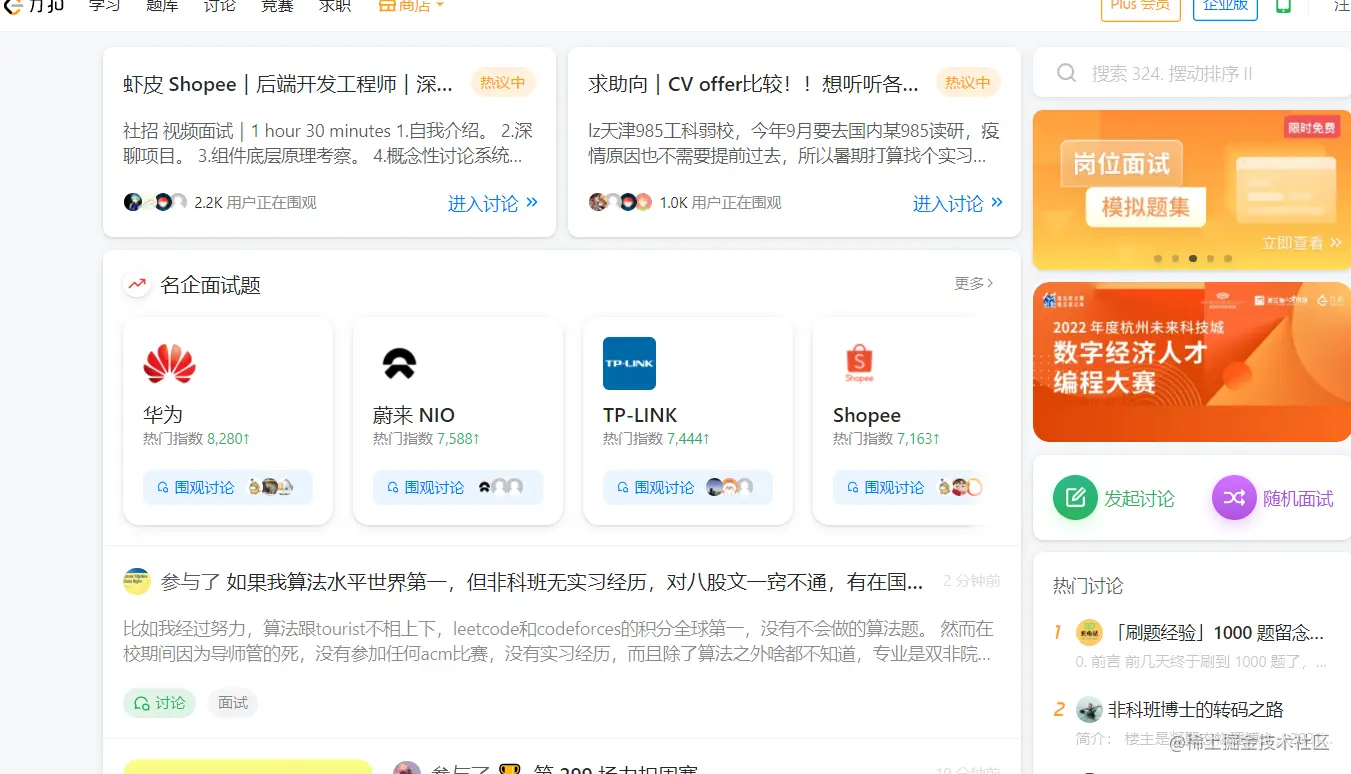Viewport: 1351px width, 774px height.
Task: Open 虾皮 Shopee | 后端开发工程师 title
Action: [288, 84]
